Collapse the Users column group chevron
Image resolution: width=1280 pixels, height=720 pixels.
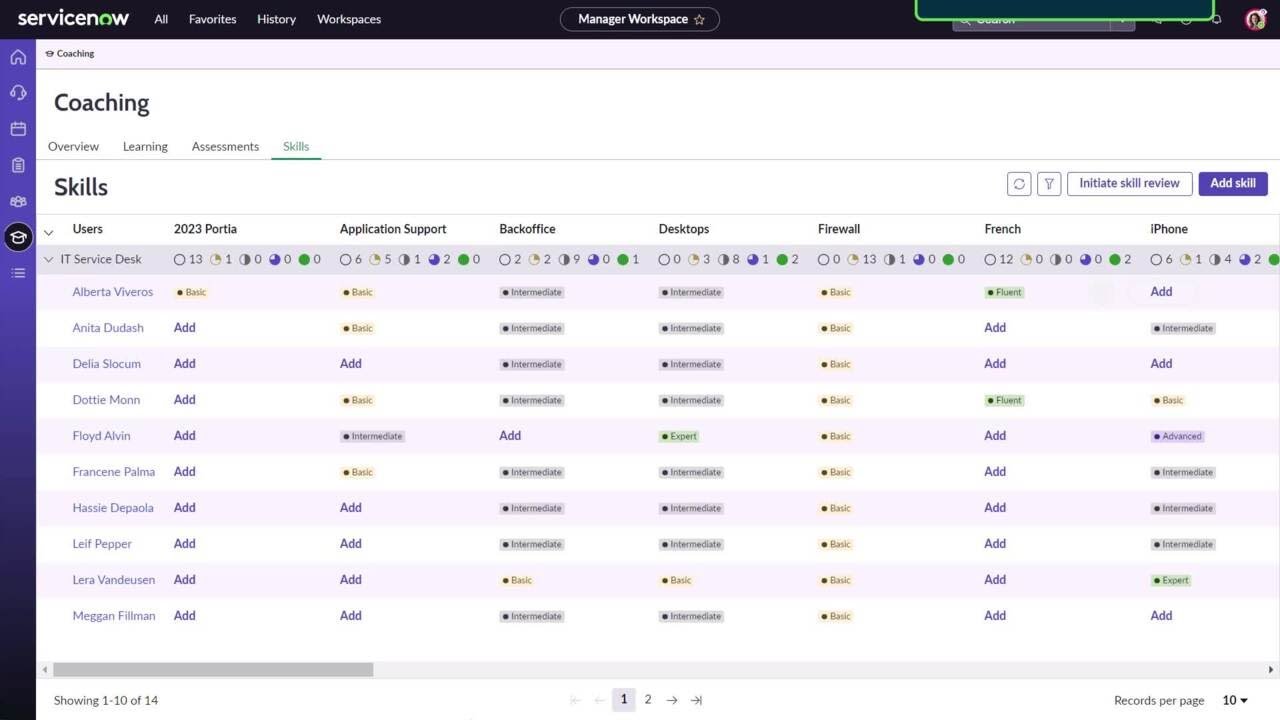point(48,231)
